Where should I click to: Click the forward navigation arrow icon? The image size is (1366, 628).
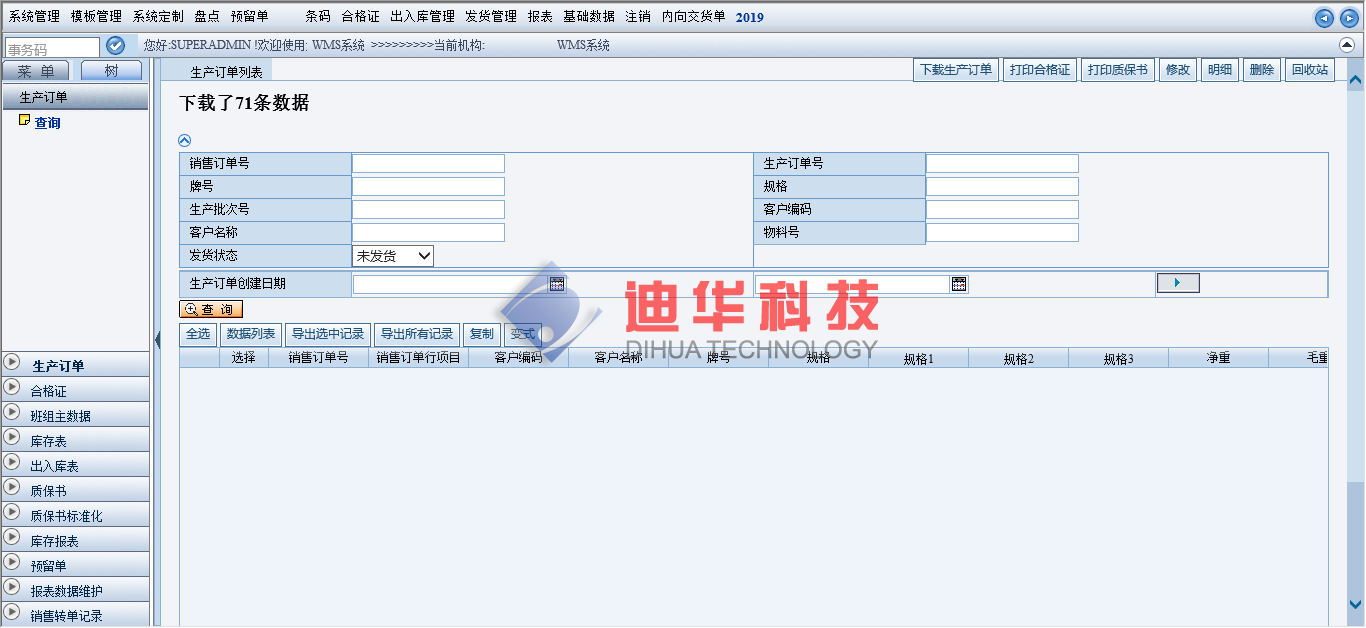coord(1348,17)
